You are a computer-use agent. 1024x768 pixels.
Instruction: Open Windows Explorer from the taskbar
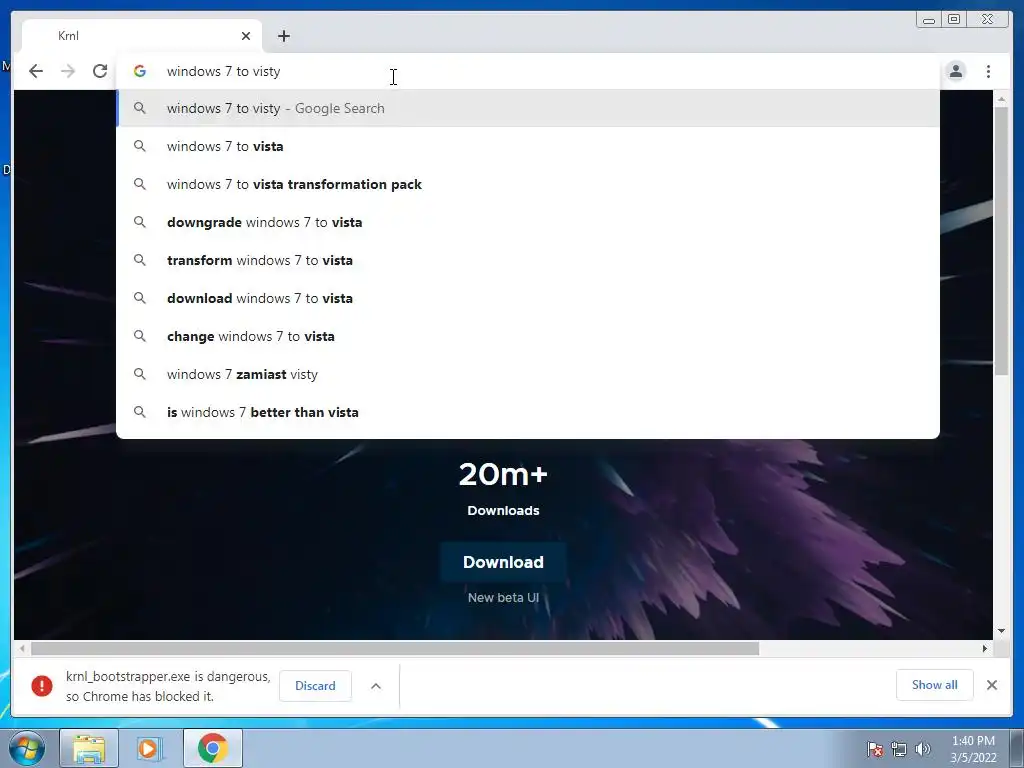tap(89, 748)
